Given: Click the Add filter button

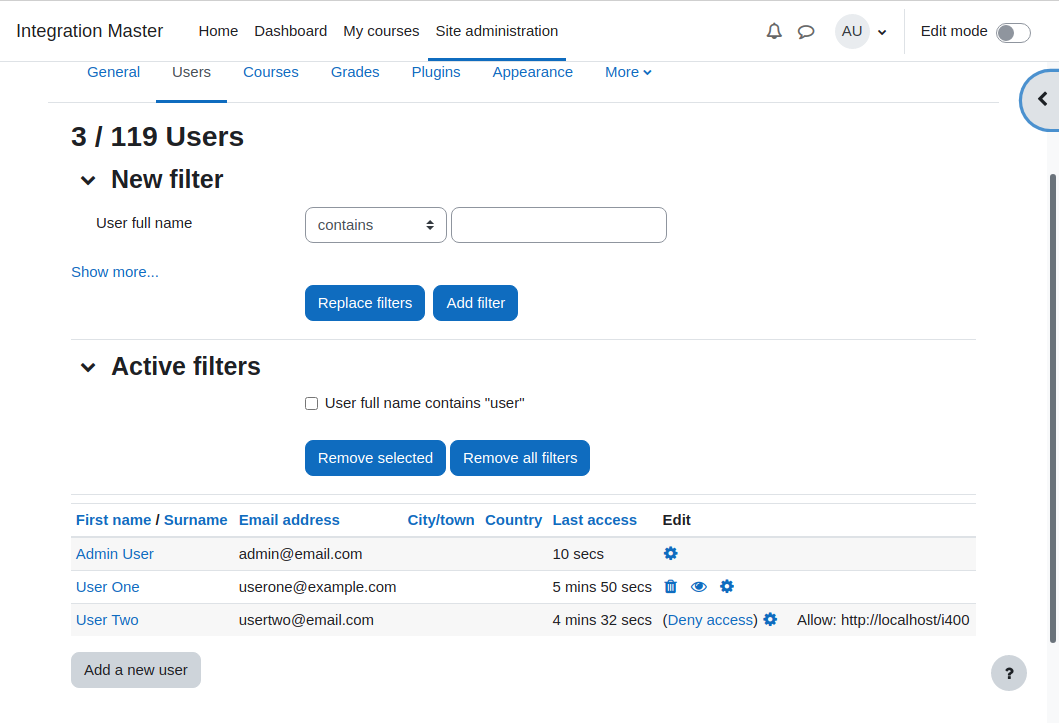Looking at the screenshot, I should click(475, 303).
